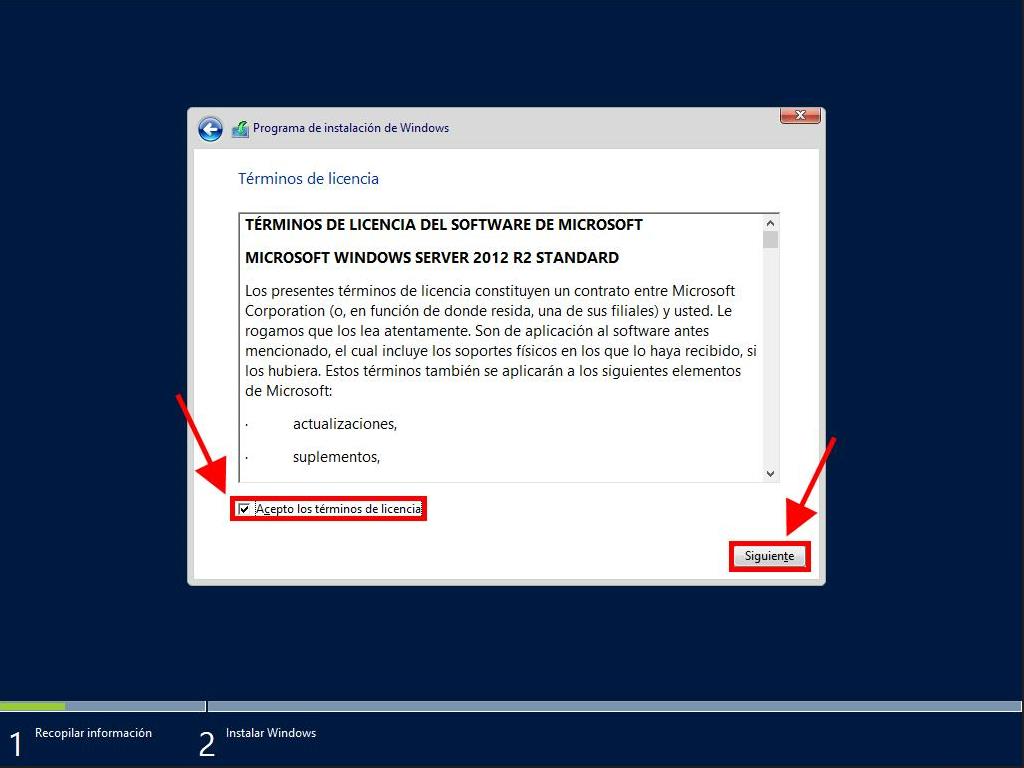Click the large step number 2
Image resolution: width=1024 pixels, height=768 pixels.
click(x=206, y=744)
